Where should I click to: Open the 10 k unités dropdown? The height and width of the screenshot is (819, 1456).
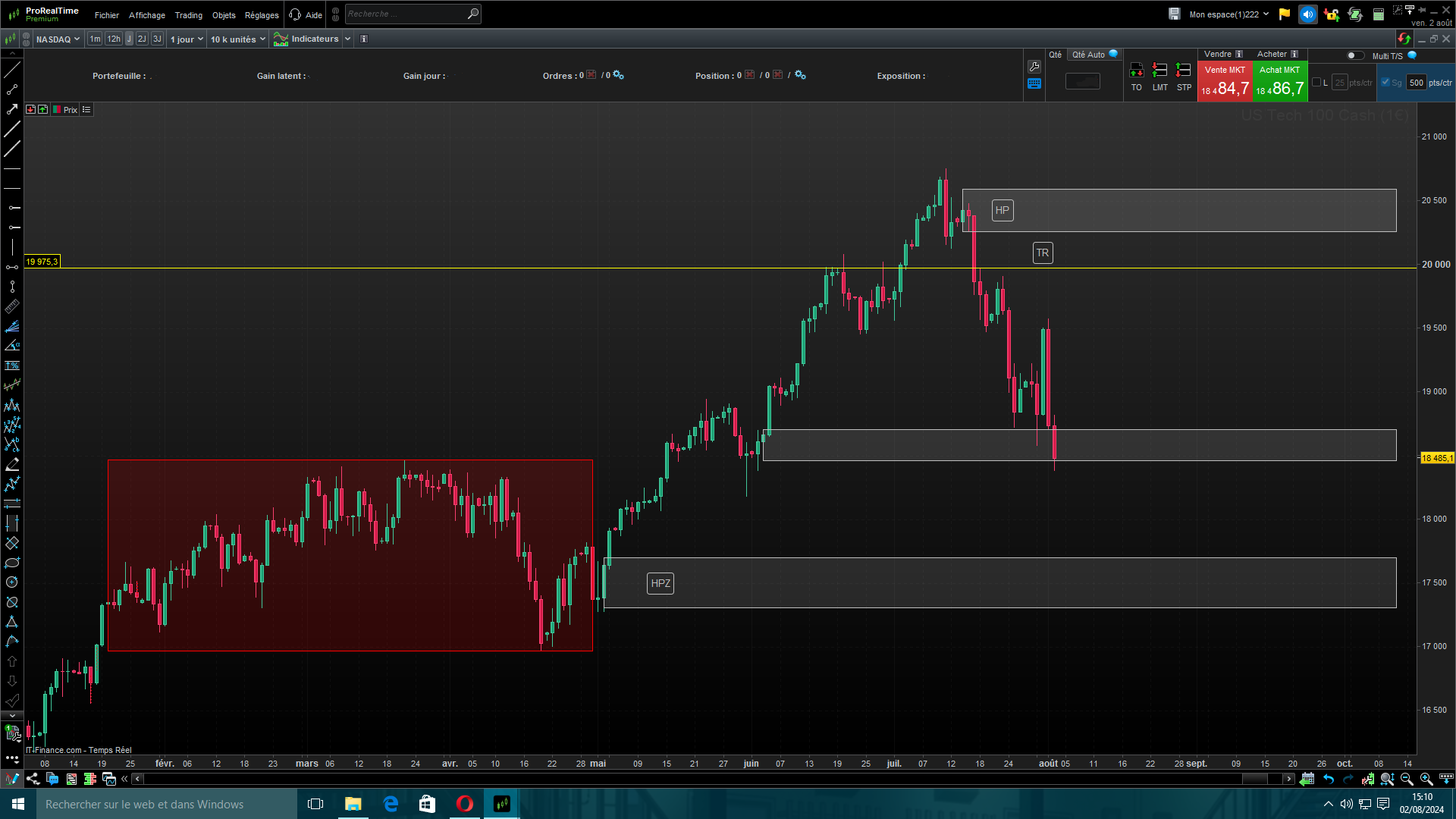point(238,39)
